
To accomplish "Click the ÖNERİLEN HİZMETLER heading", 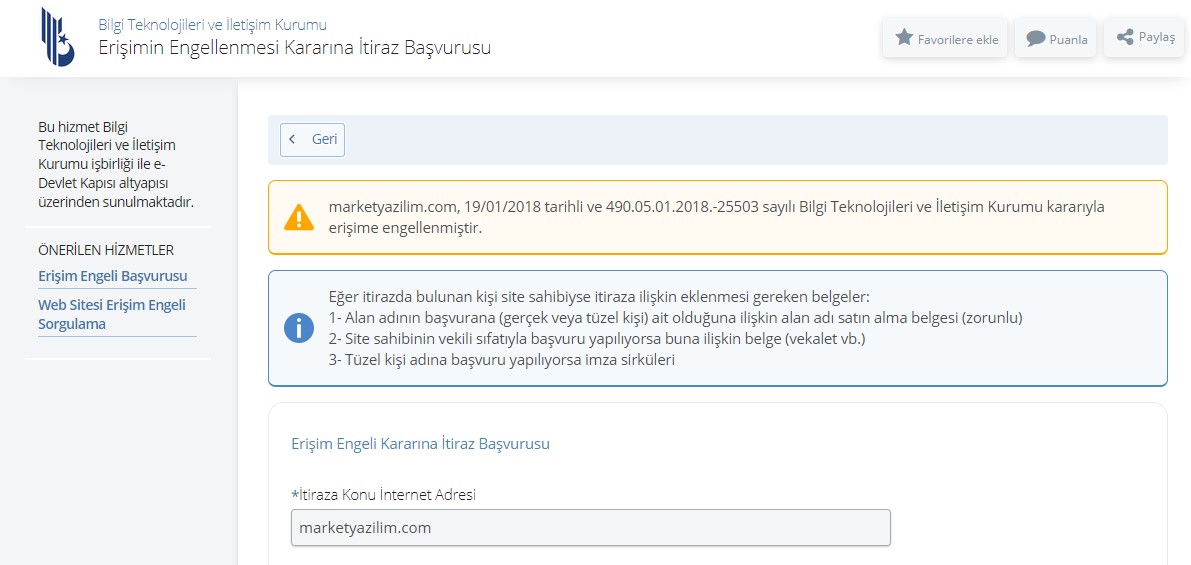I will coord(106,250).
